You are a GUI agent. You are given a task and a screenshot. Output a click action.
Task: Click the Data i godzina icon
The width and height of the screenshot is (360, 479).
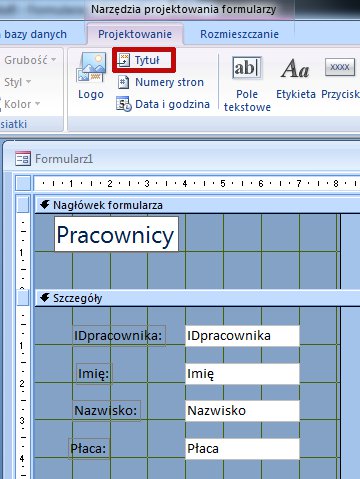(124, 104)
